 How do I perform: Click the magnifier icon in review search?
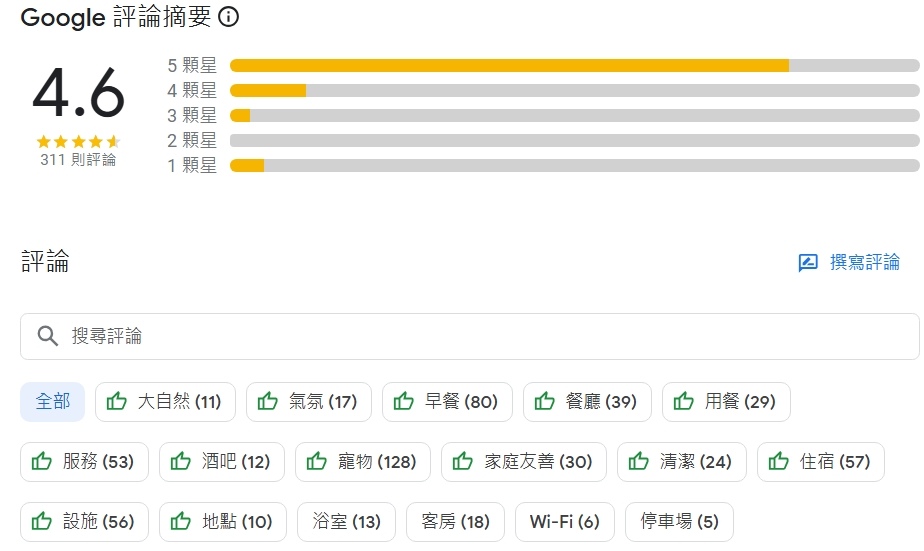tap(47, 336)
